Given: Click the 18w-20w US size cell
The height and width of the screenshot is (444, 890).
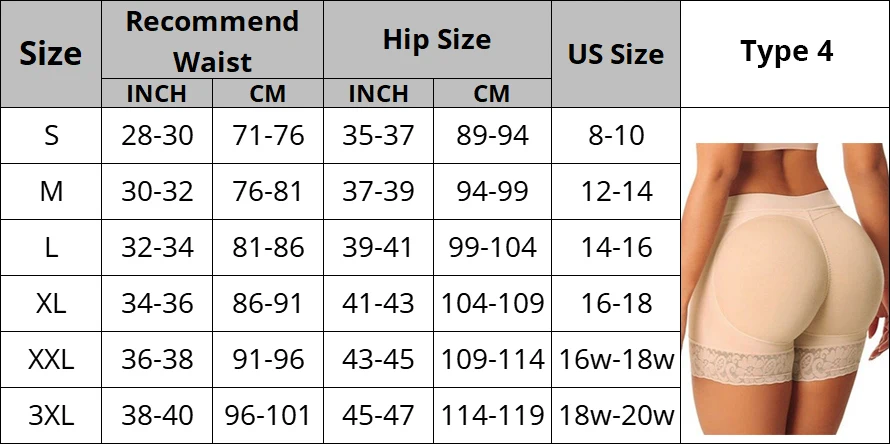Looking at the screenshot, I should [616, 416].
